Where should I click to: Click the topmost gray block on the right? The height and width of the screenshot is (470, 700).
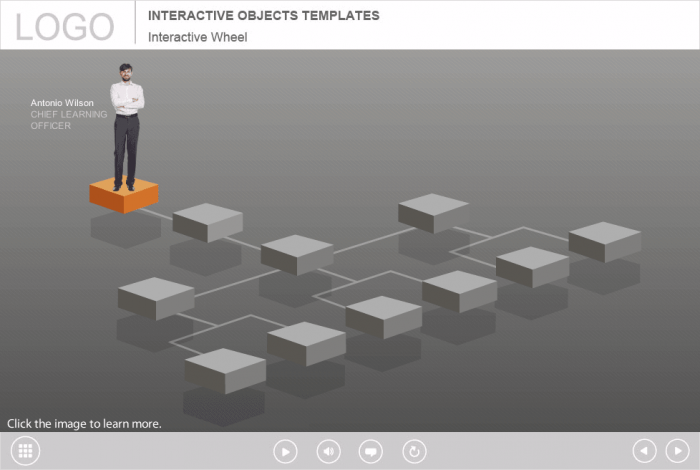coord(433,212)
